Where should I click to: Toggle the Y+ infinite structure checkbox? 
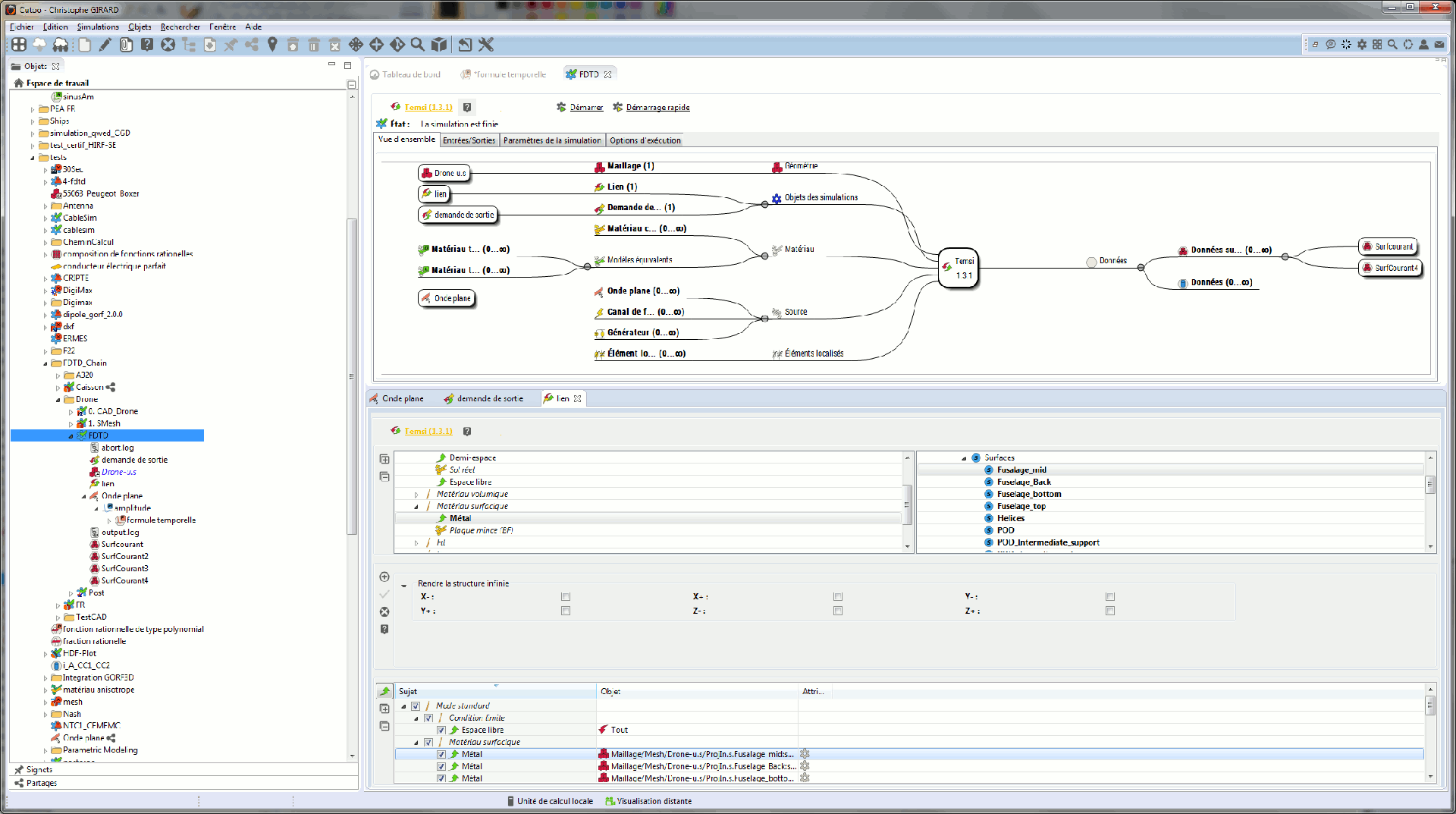[566, 611]
